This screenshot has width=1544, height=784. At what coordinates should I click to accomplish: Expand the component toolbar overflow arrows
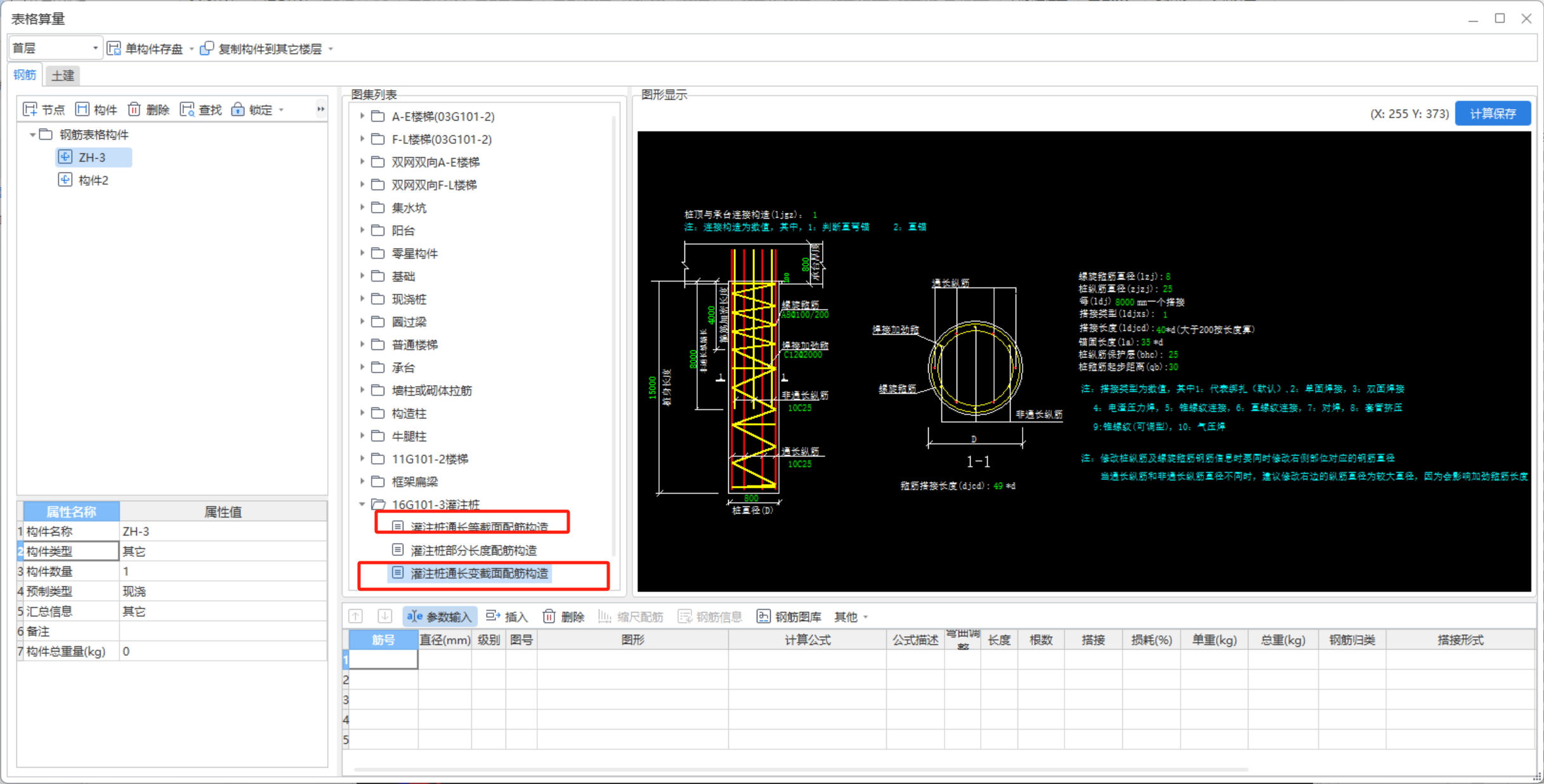321,110
